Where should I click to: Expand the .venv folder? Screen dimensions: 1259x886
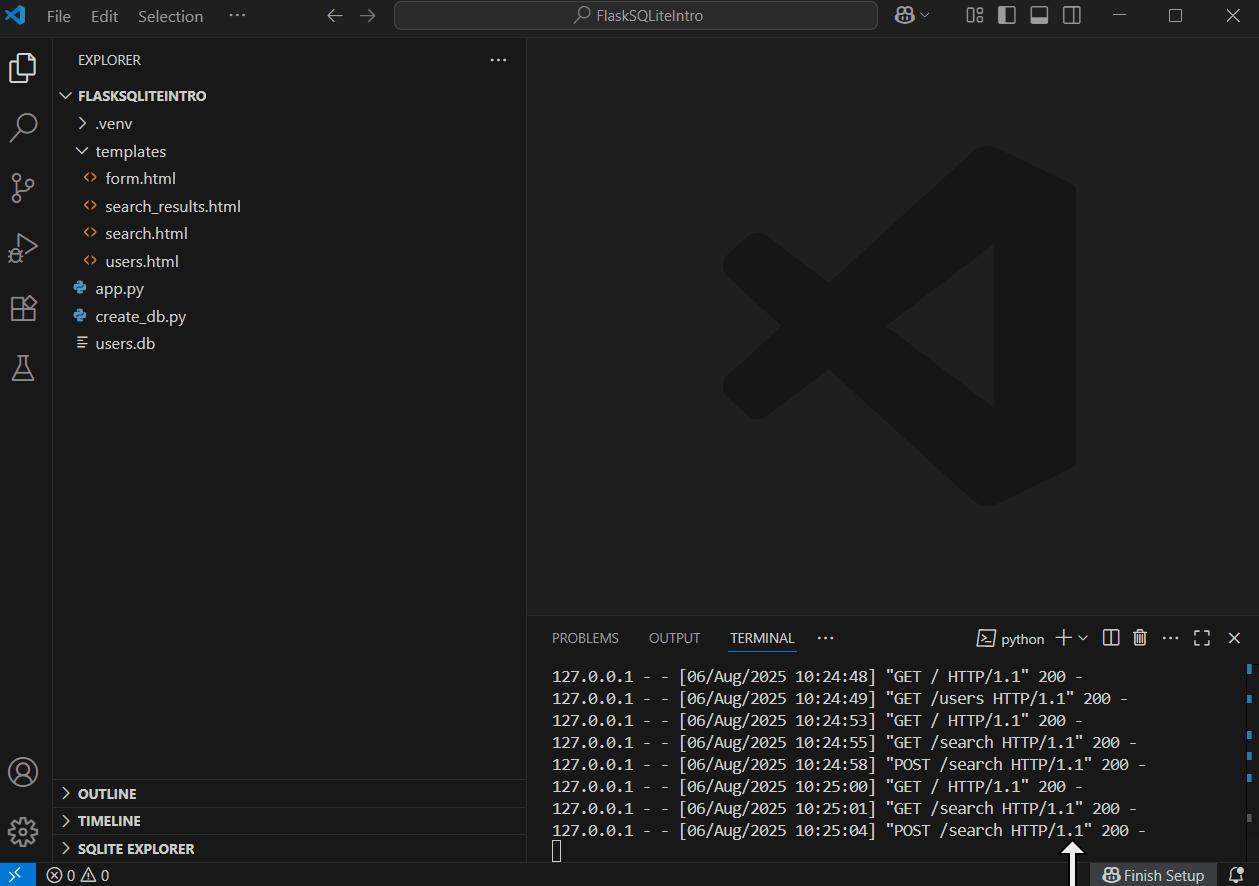[113, 124]
